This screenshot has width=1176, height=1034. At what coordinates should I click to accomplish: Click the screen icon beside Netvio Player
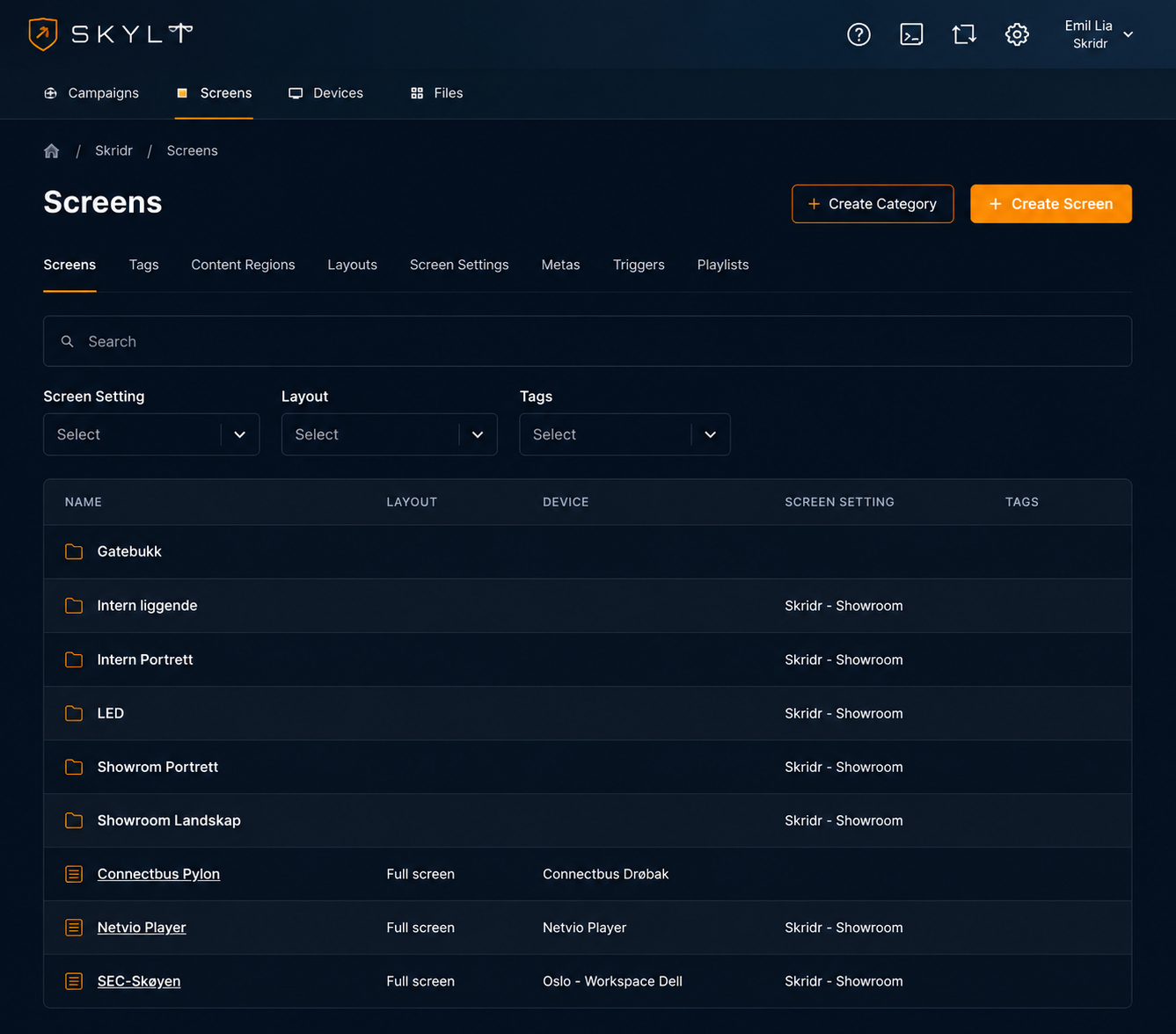74,928
